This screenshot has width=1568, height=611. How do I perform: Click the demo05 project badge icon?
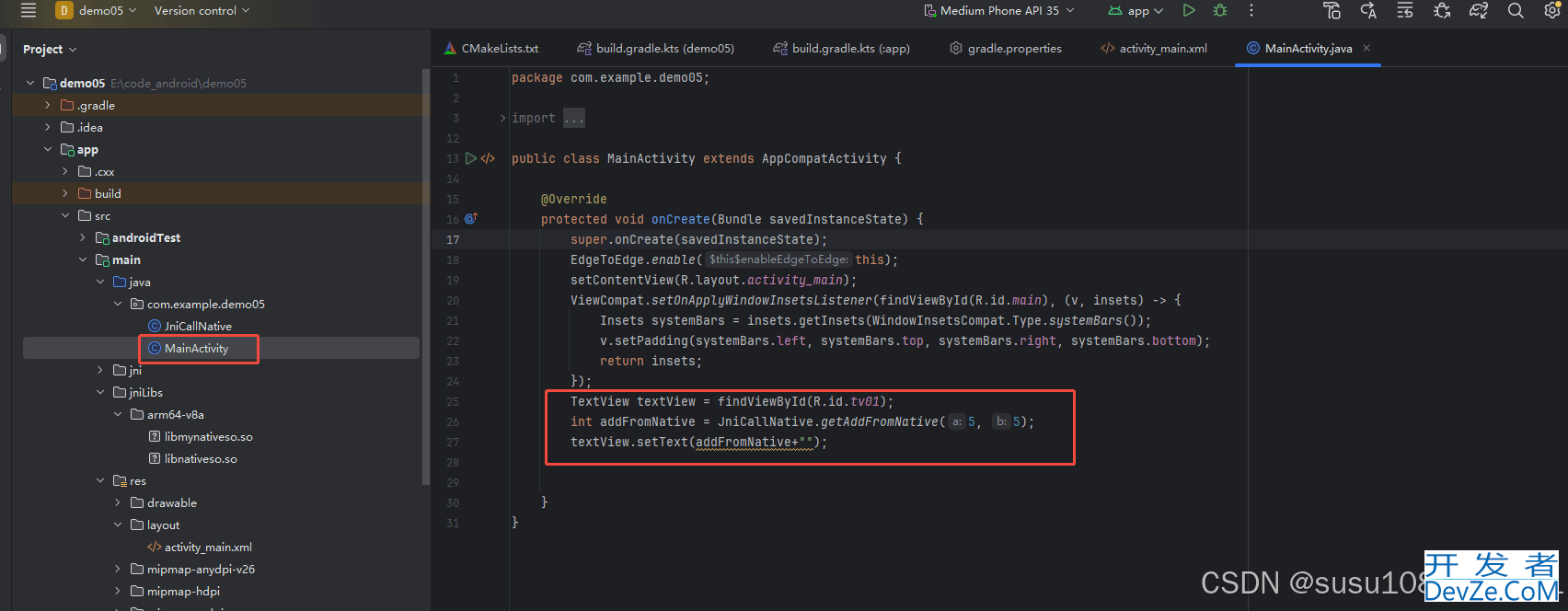pyautogui.click(x=64, y=10)
